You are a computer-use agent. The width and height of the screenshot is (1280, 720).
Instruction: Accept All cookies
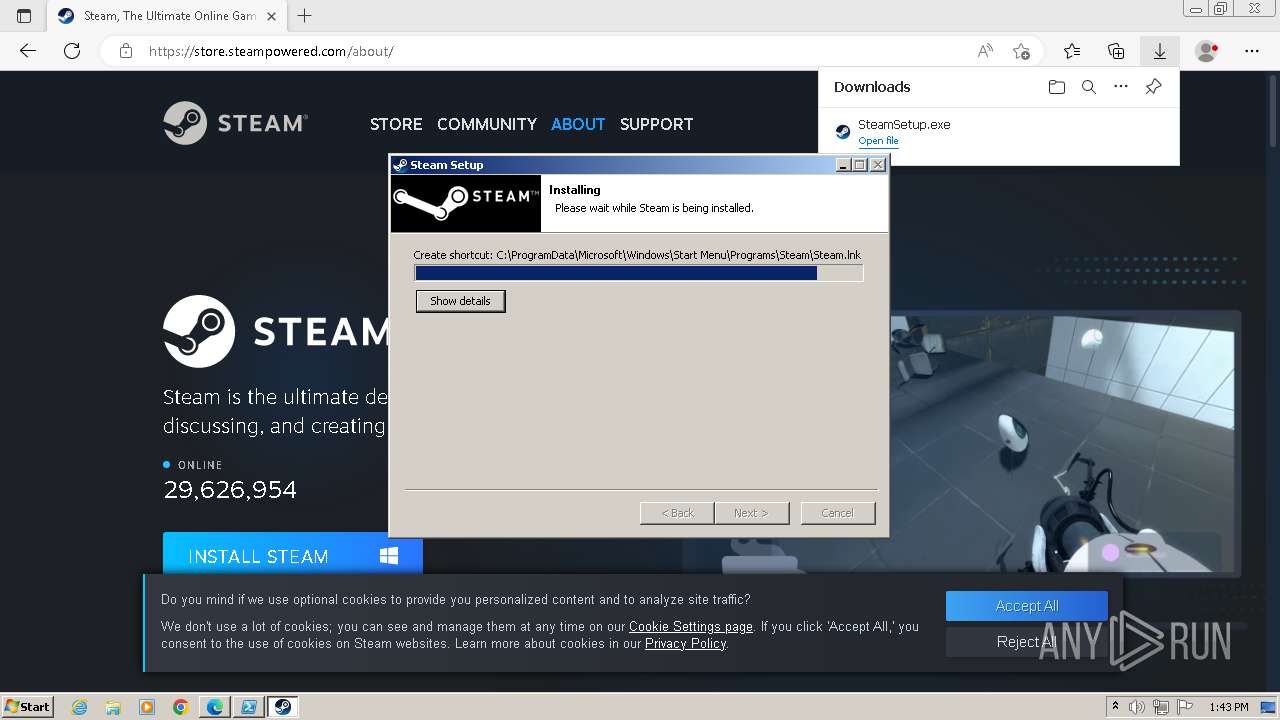[1027, 606]
